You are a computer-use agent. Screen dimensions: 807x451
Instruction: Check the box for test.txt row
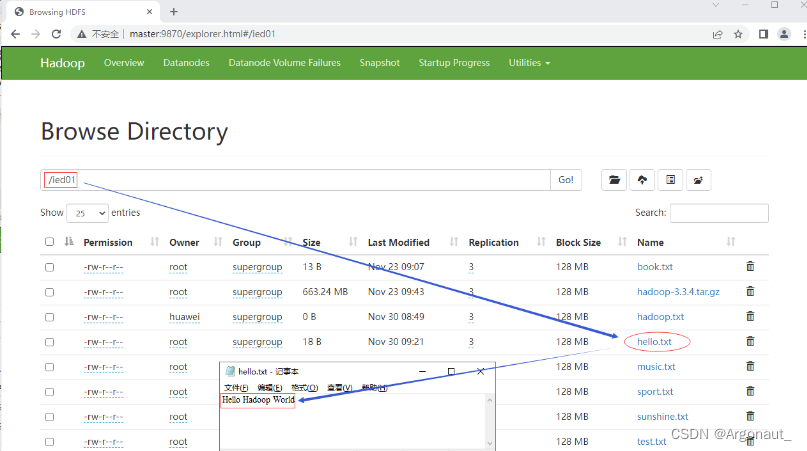coord(49,442)
